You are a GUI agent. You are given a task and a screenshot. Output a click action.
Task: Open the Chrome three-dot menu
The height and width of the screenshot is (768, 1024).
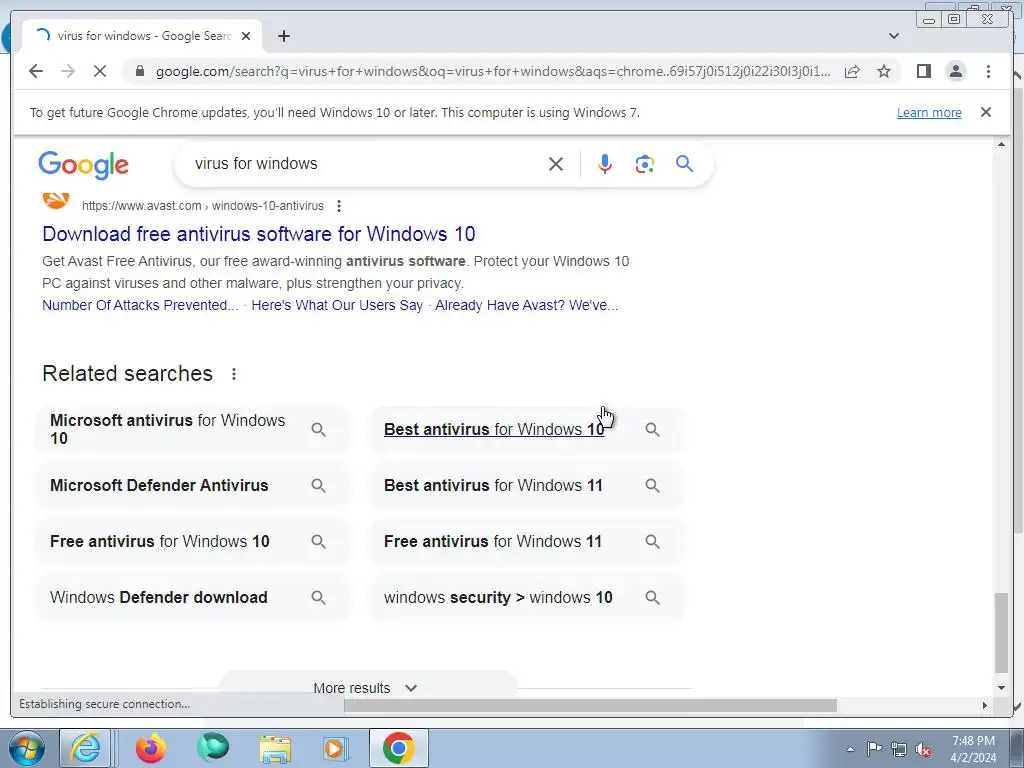pyautogui.click(x=988, y=71)
